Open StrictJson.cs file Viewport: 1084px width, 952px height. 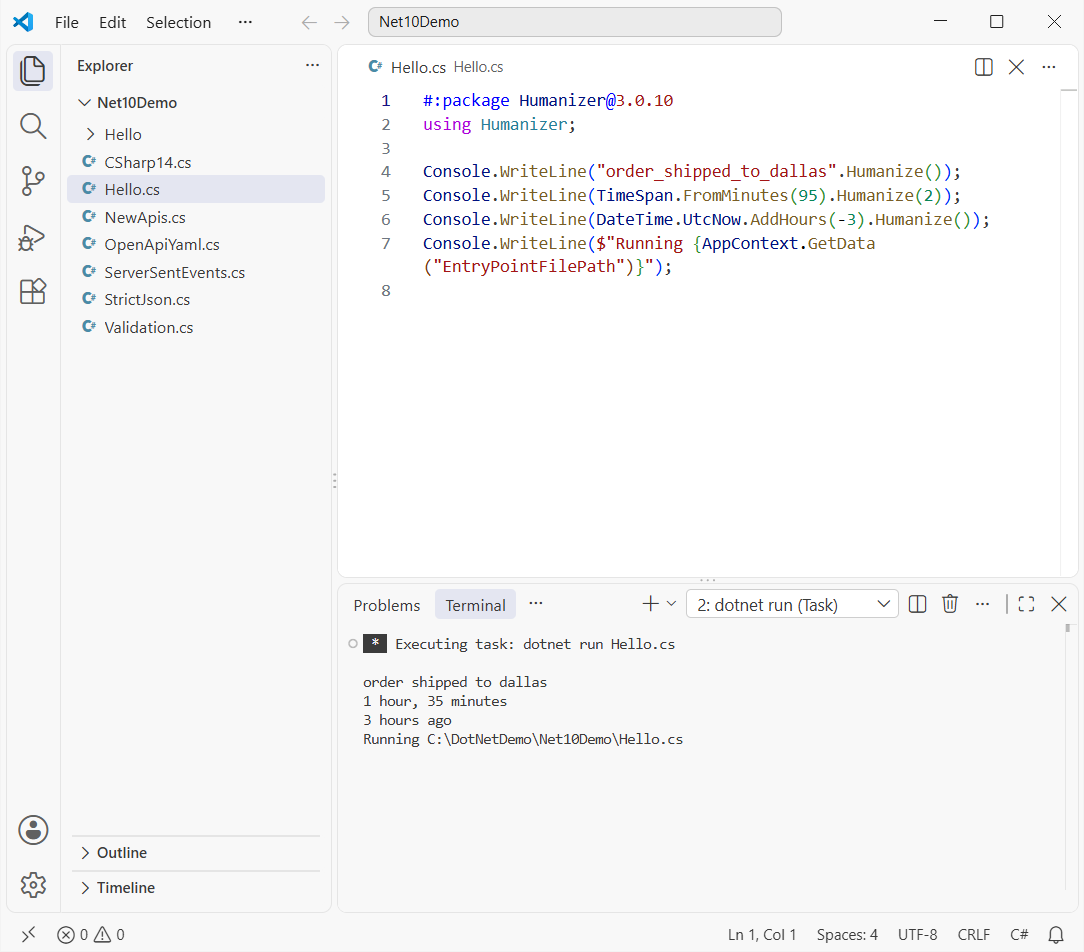196,299
